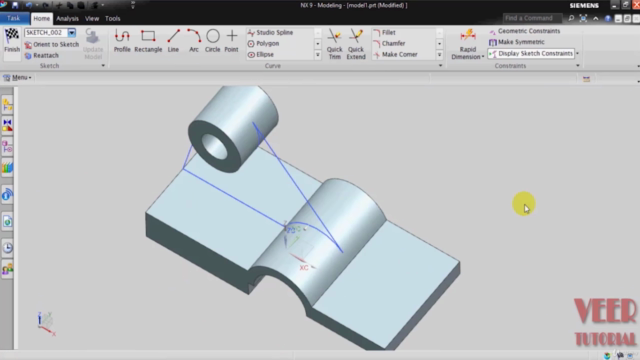Open the Web Browser sidebar tab
Image resolution: width=640 pixels, height=360 pixels.
click(x=7, y=222)
